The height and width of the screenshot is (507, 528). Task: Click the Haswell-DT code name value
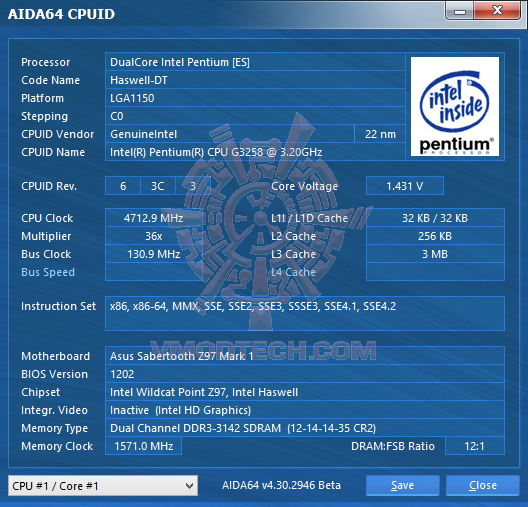tap(255, 80)
